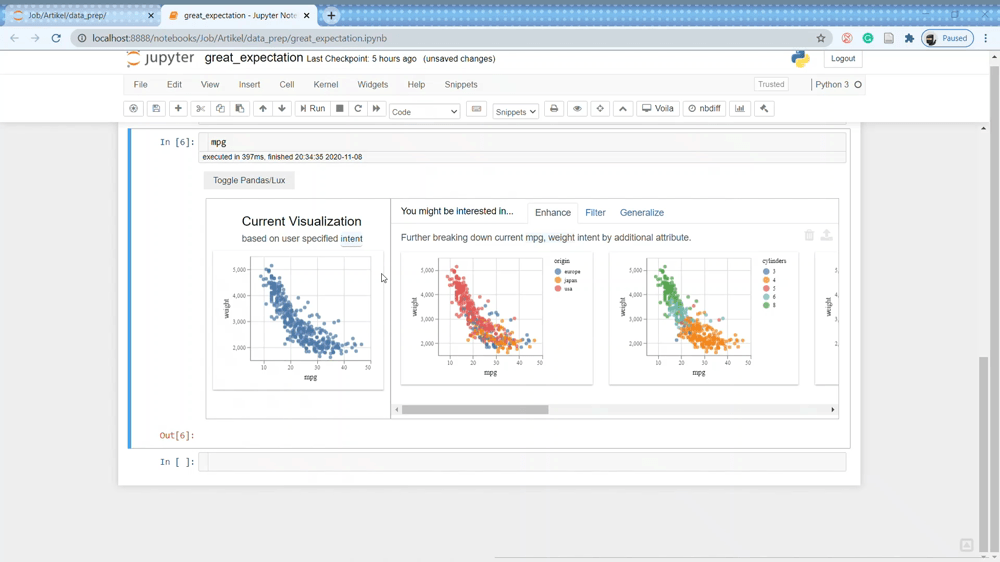Toggle the Trusted notebook indicator

[771, 85]
